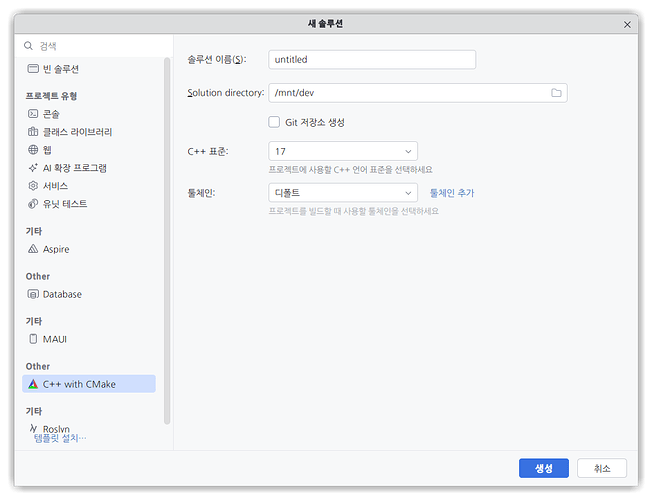The width and height of the screenshot is (652, 500).
Task: Open the C++ 표준 dropdown
Action: coord(343,151)
